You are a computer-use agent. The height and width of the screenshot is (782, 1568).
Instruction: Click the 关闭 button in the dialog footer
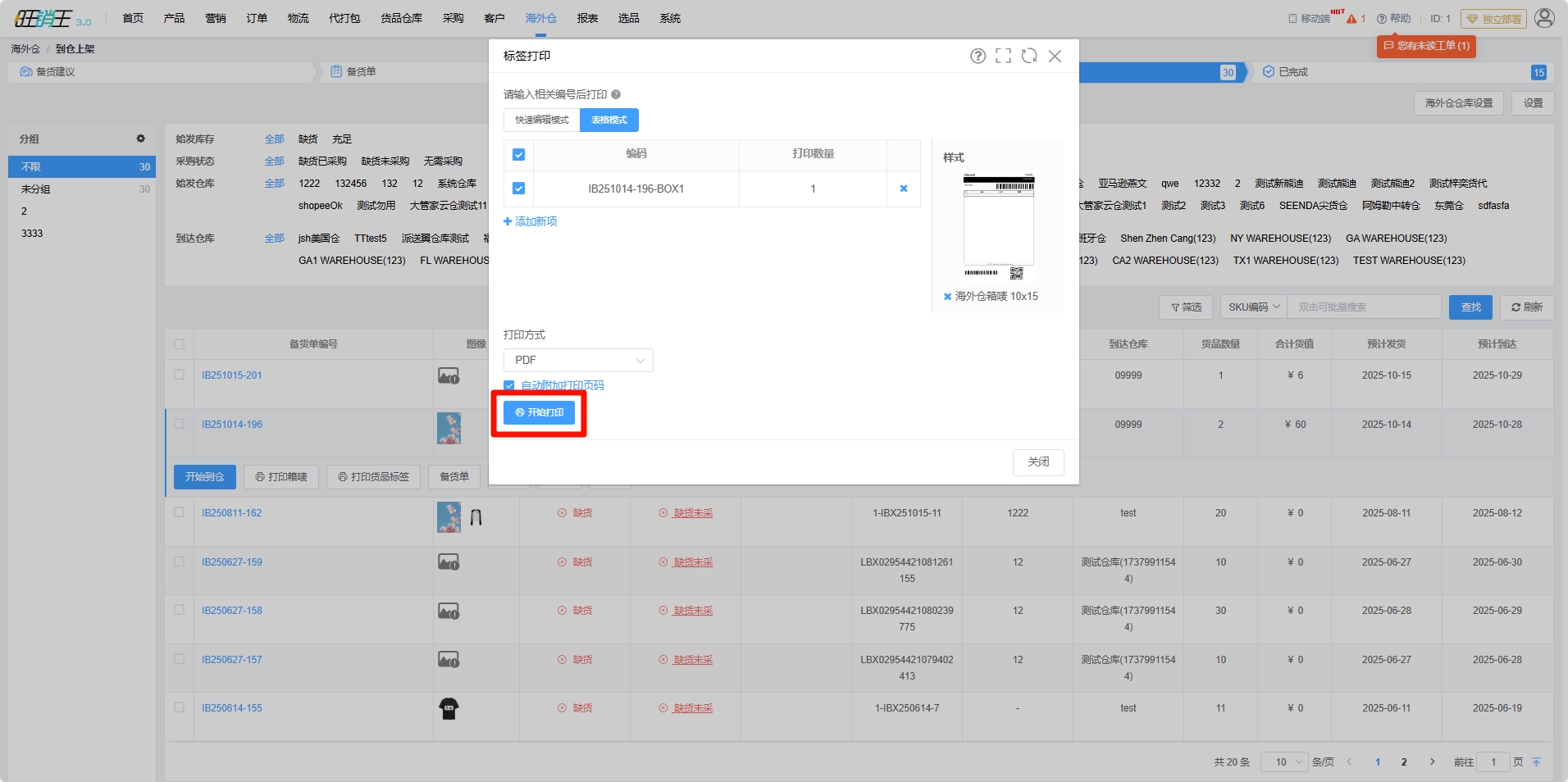pos(1038,462)
